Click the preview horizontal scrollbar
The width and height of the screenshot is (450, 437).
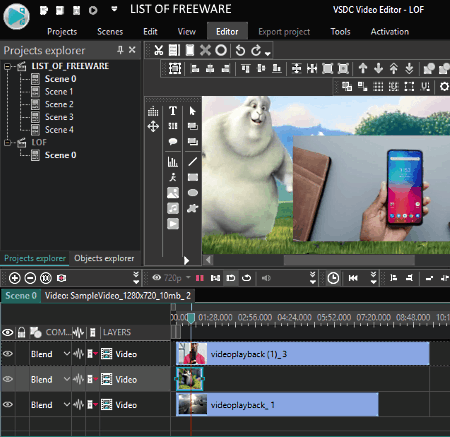[349, 260]
